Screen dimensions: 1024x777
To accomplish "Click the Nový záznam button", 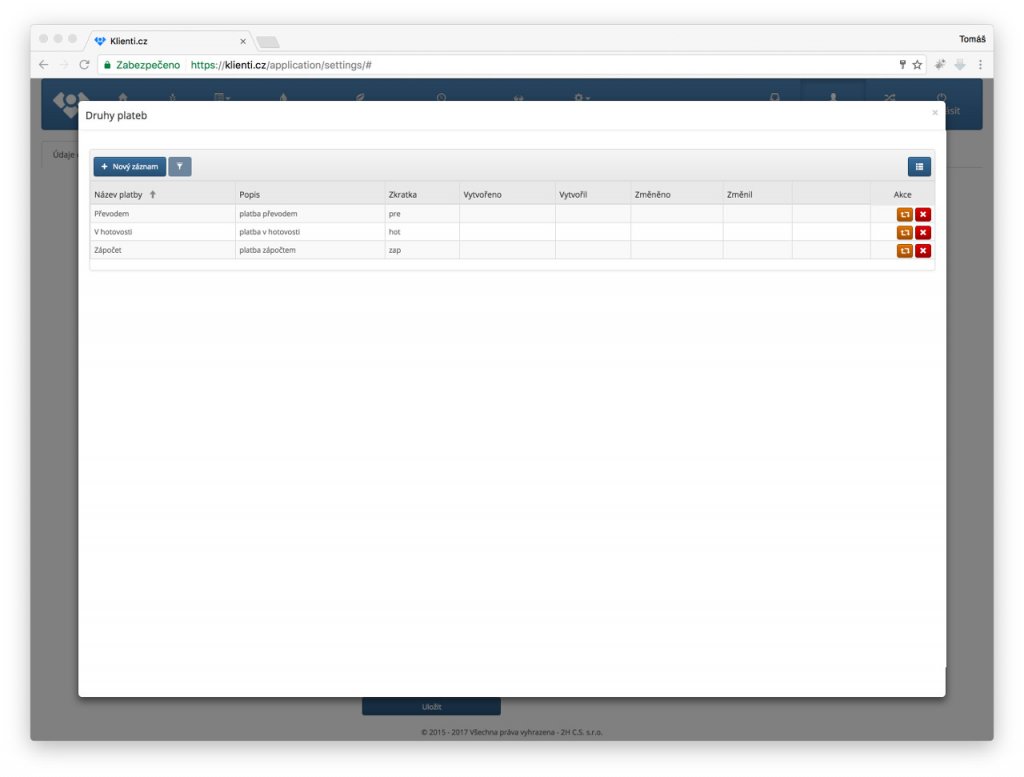I will click(130, 167).
